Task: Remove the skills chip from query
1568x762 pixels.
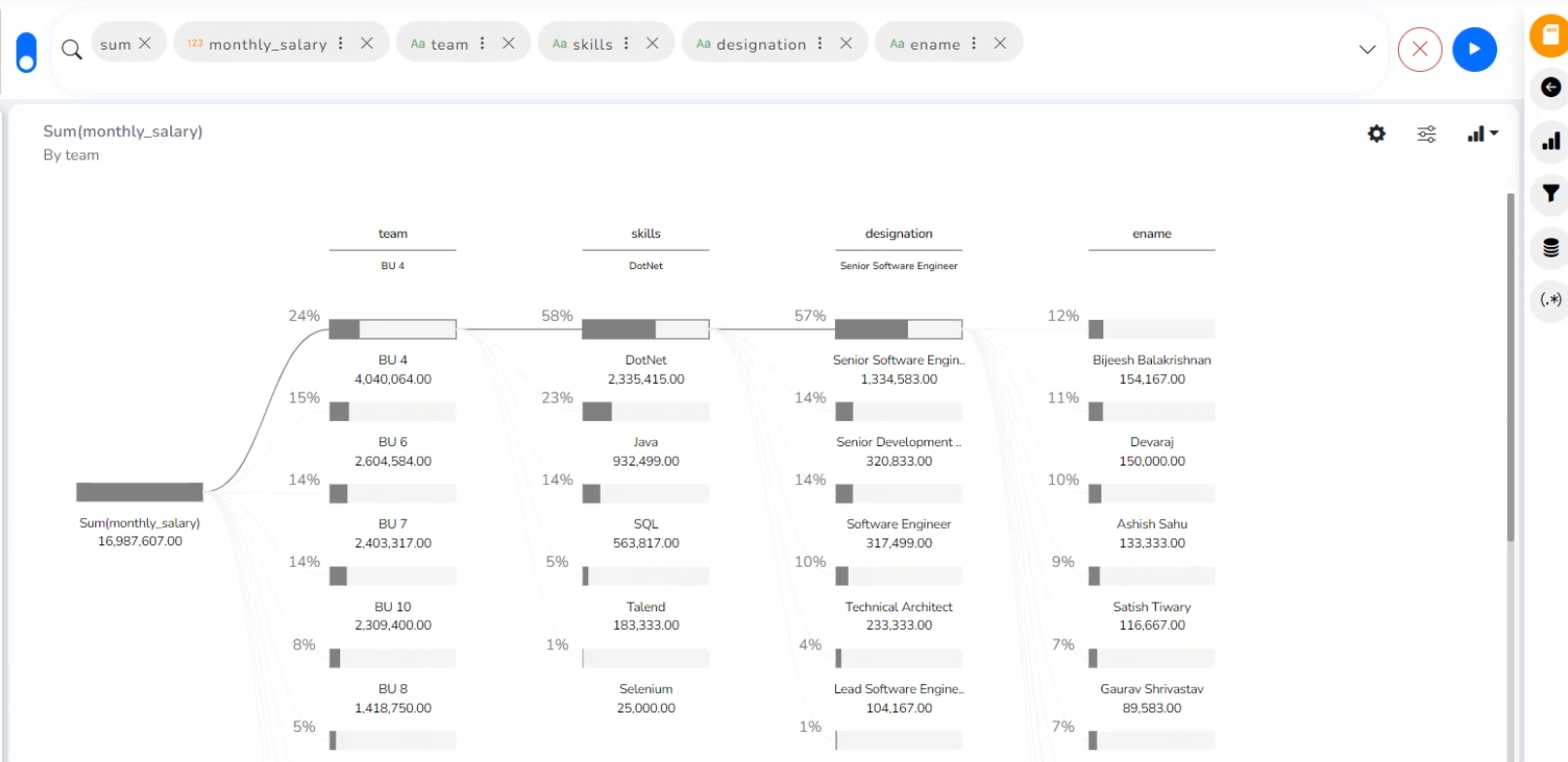Action: [652, 44]
